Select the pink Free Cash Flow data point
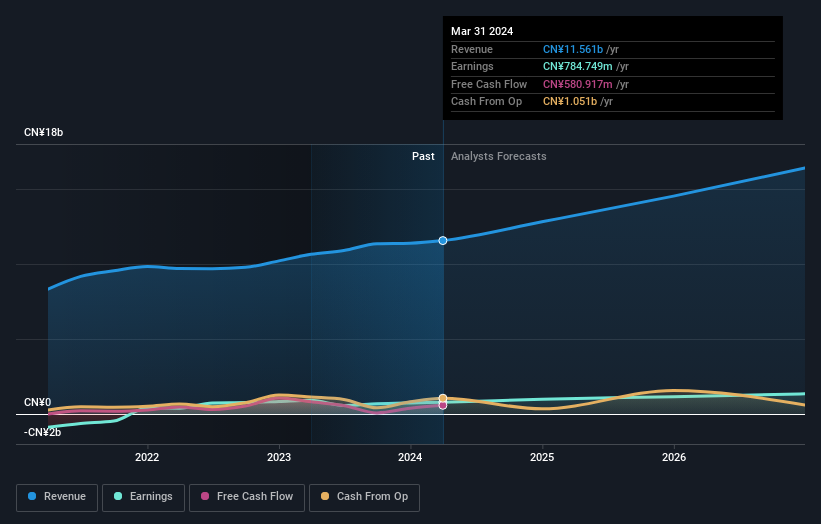The height and width of the screenshot is (524, 821). coord(443,406)
